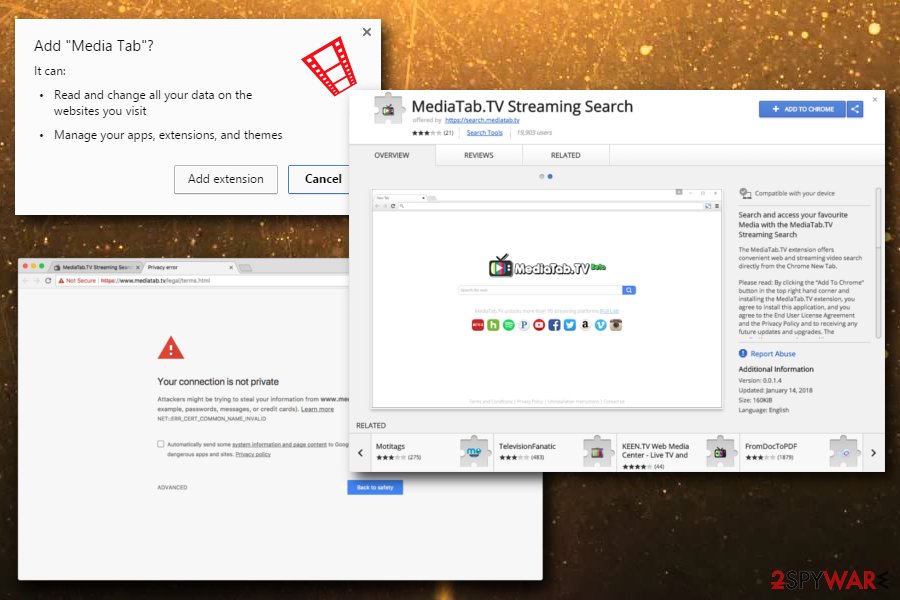The height and width of the screenshot is (600, 900).
Task: Click the Instagram icon in the preview
Action: tap(616, 325)
